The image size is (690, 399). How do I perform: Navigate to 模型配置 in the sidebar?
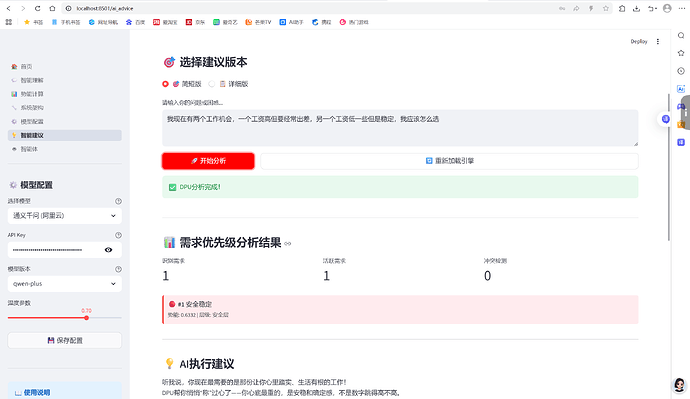[x=65, y=121]
